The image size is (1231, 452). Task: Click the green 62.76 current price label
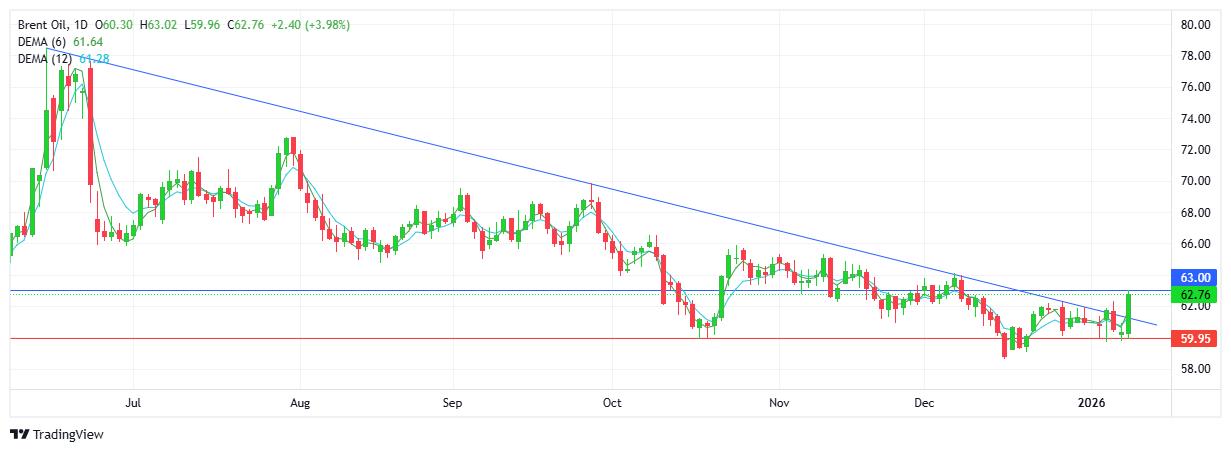point(1197,295)
